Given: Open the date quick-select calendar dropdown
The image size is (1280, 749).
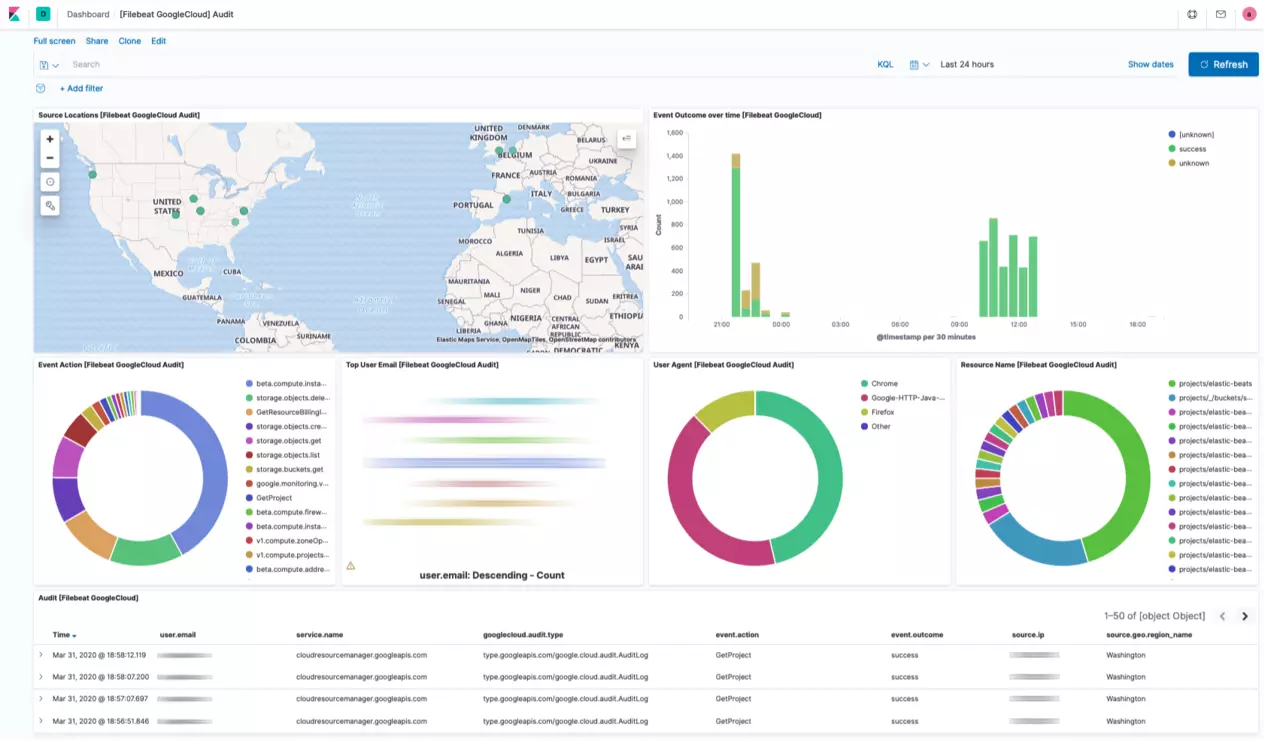Looking at the screenshot, I should (x=919, y=65).
